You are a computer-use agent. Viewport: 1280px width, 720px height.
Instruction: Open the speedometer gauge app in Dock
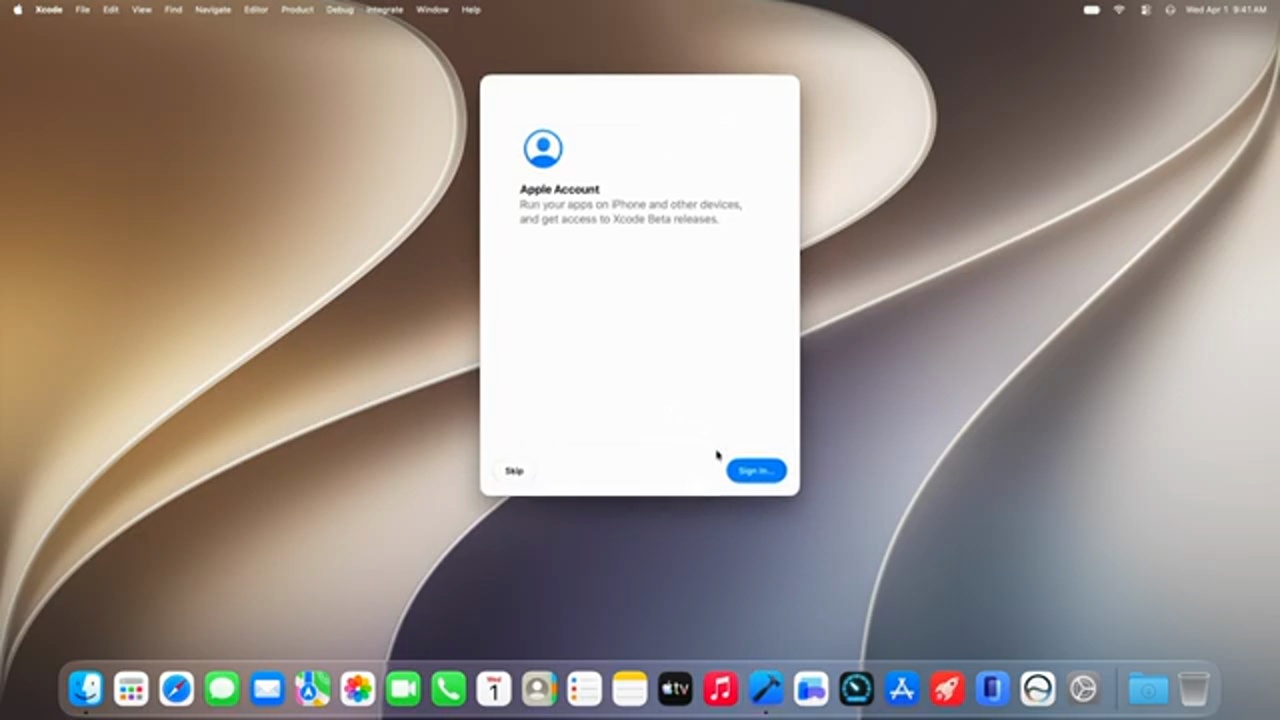click(x=856, y=689)
